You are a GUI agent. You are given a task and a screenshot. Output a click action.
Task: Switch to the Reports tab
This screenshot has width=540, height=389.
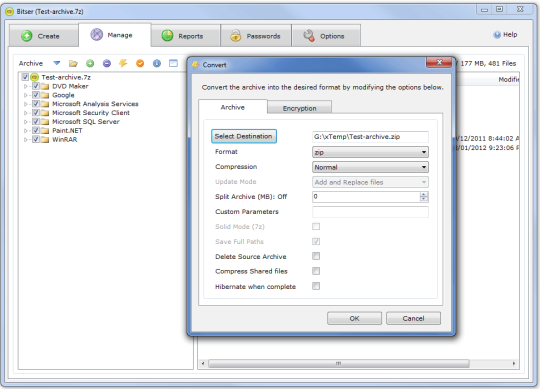[x=186, y=36]
